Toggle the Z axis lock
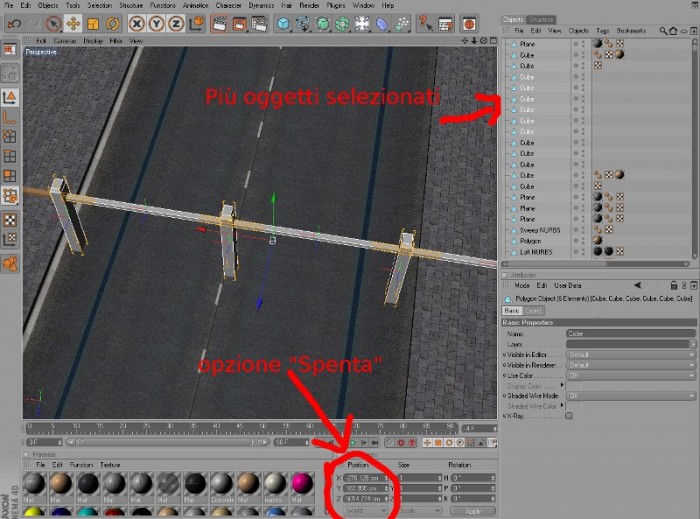The height and width of the screenshot is (519, 700). click(176, 24)
